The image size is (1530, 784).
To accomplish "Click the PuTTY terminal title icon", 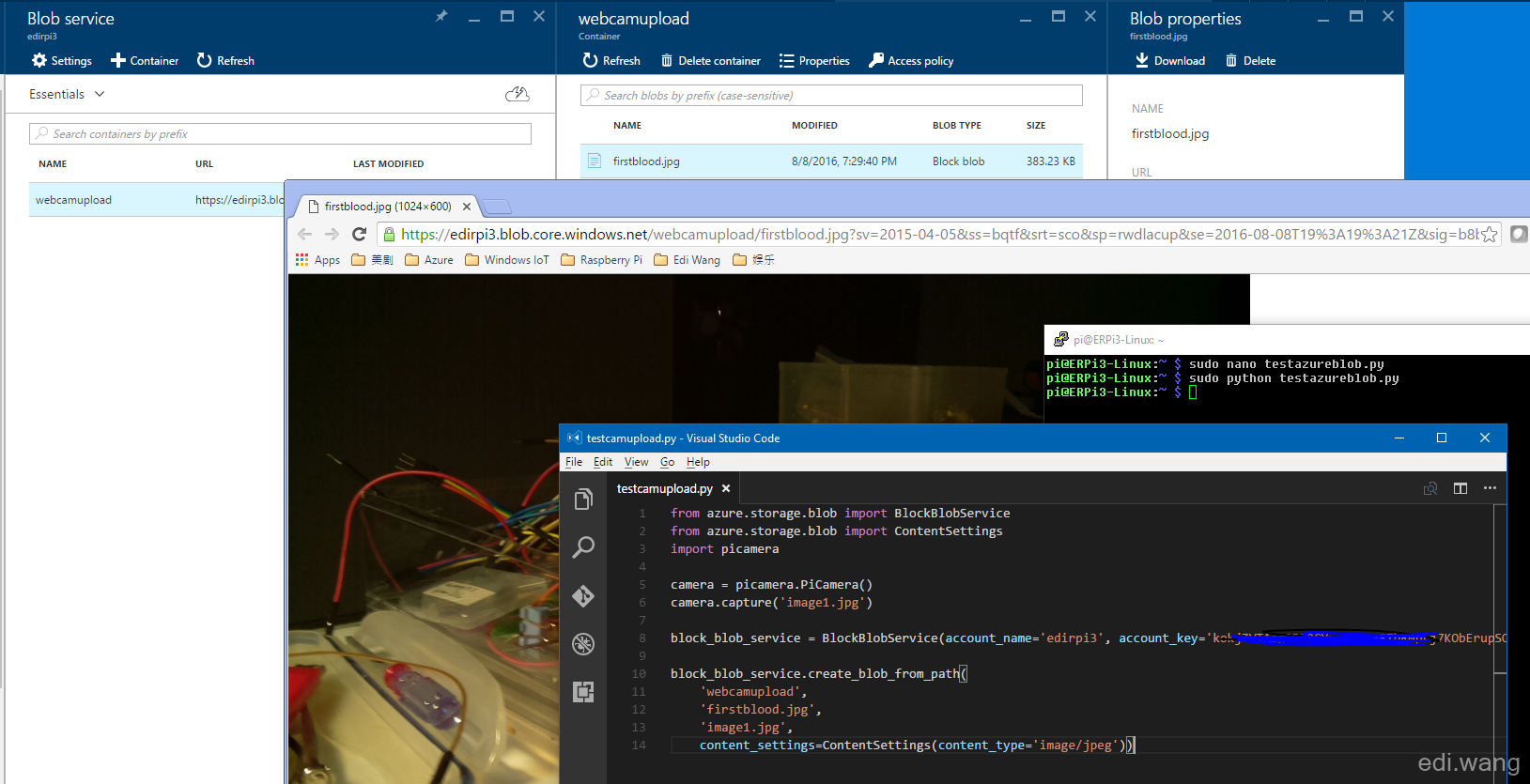I will tap(1061, 340).
